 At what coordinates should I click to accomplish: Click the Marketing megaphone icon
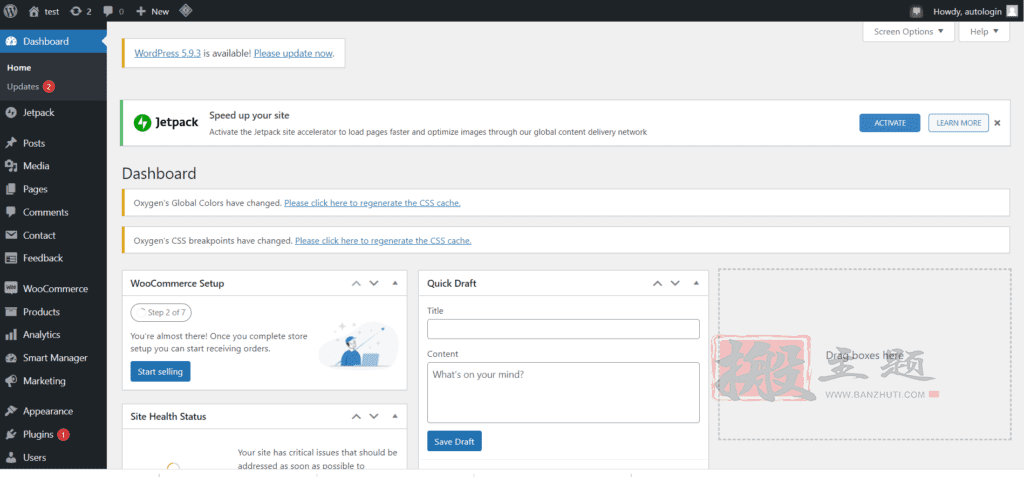(x=11, y=381)
